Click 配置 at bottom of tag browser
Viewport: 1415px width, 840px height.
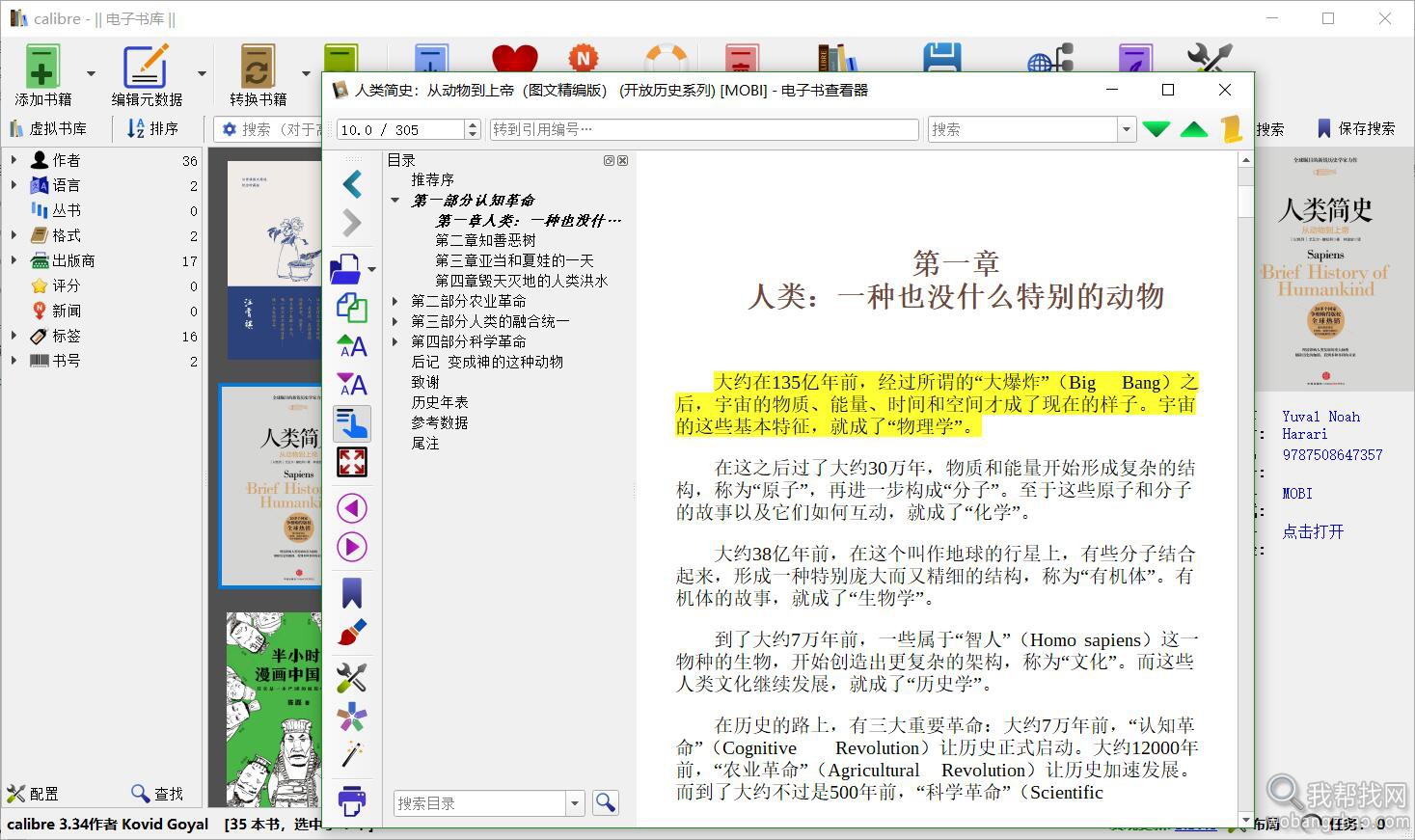(x=33, y=794)
